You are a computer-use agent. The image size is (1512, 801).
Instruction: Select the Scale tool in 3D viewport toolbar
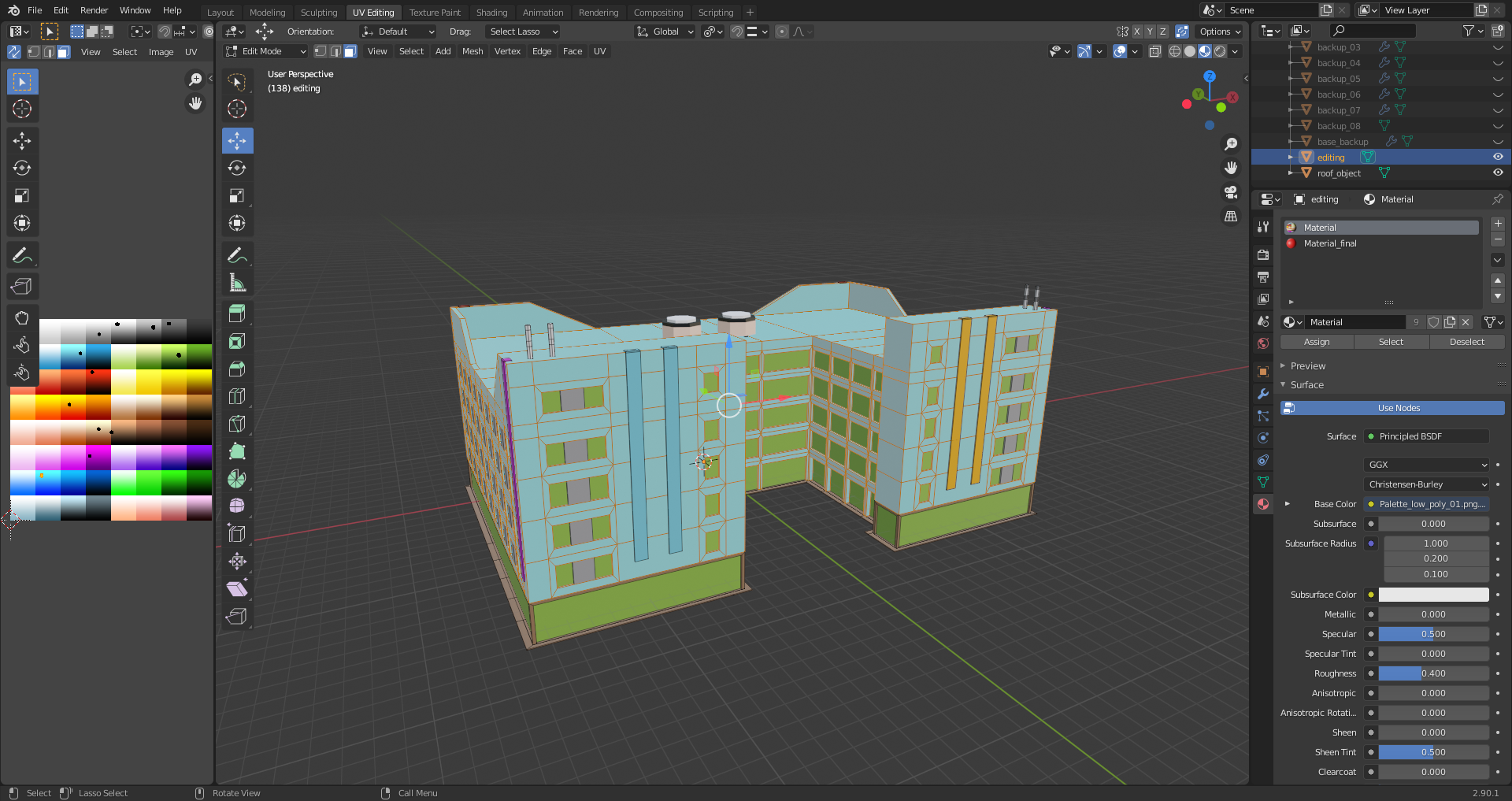(237, 196)
